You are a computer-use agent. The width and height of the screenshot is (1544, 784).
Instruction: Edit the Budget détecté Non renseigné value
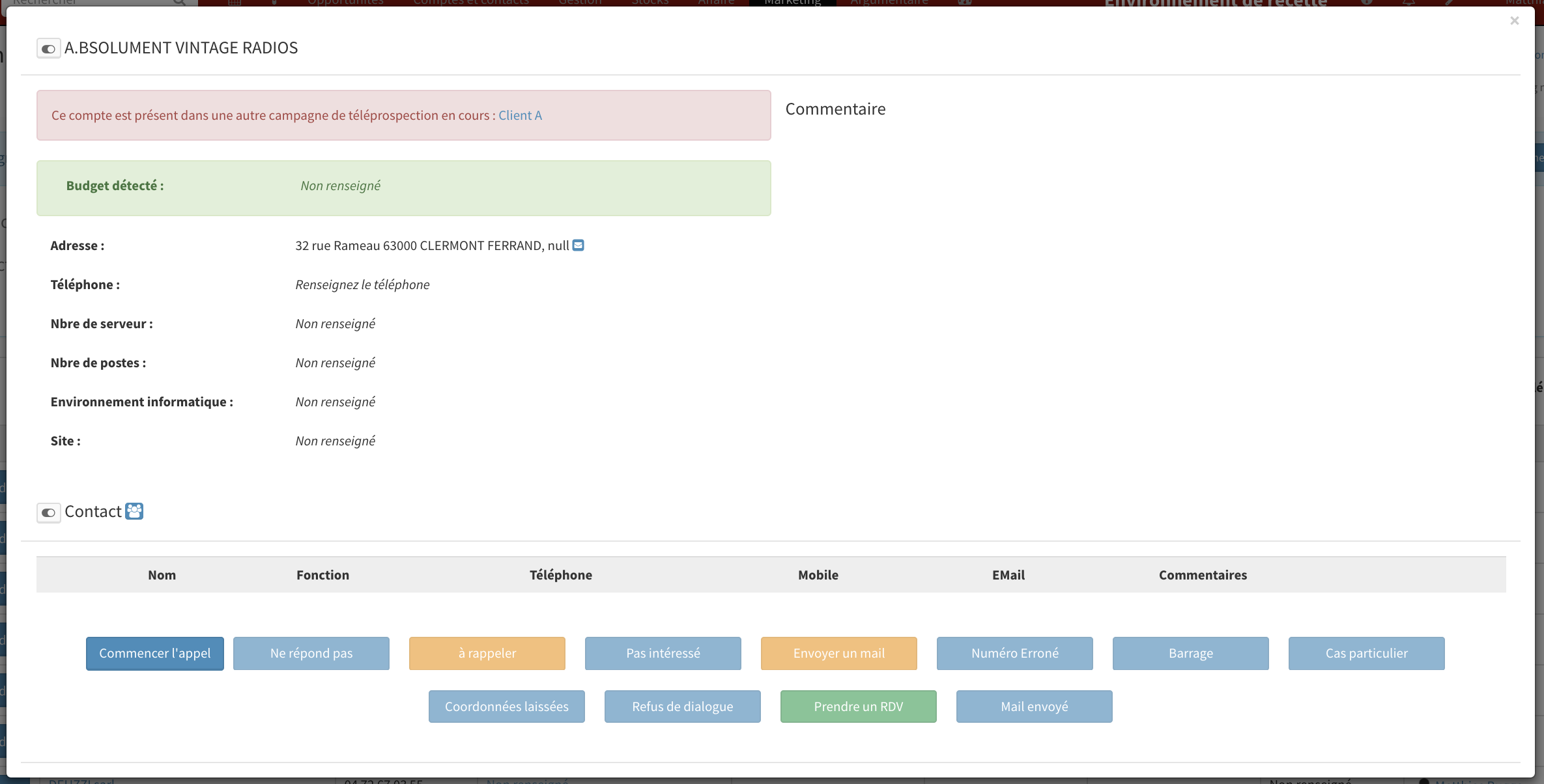coord(340,186)
